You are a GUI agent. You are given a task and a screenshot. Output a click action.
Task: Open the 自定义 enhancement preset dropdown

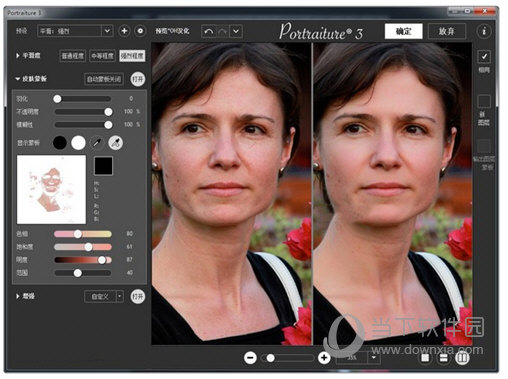tap(104, 296)
